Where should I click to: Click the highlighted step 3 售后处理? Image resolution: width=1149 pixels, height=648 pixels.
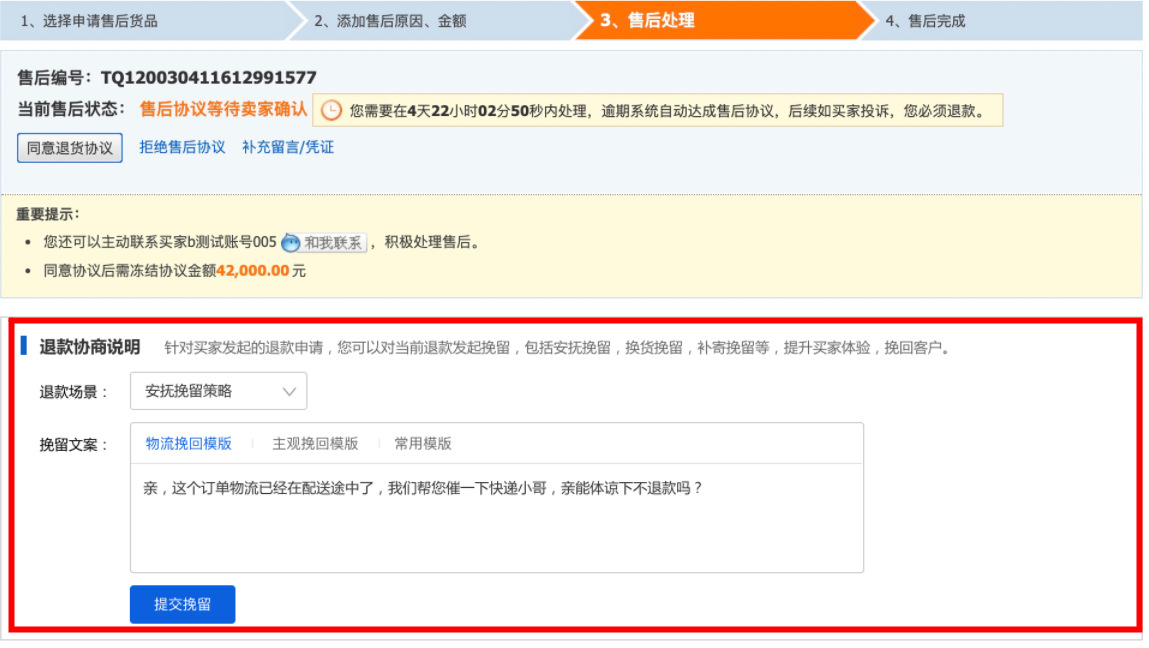pos(647,20)
